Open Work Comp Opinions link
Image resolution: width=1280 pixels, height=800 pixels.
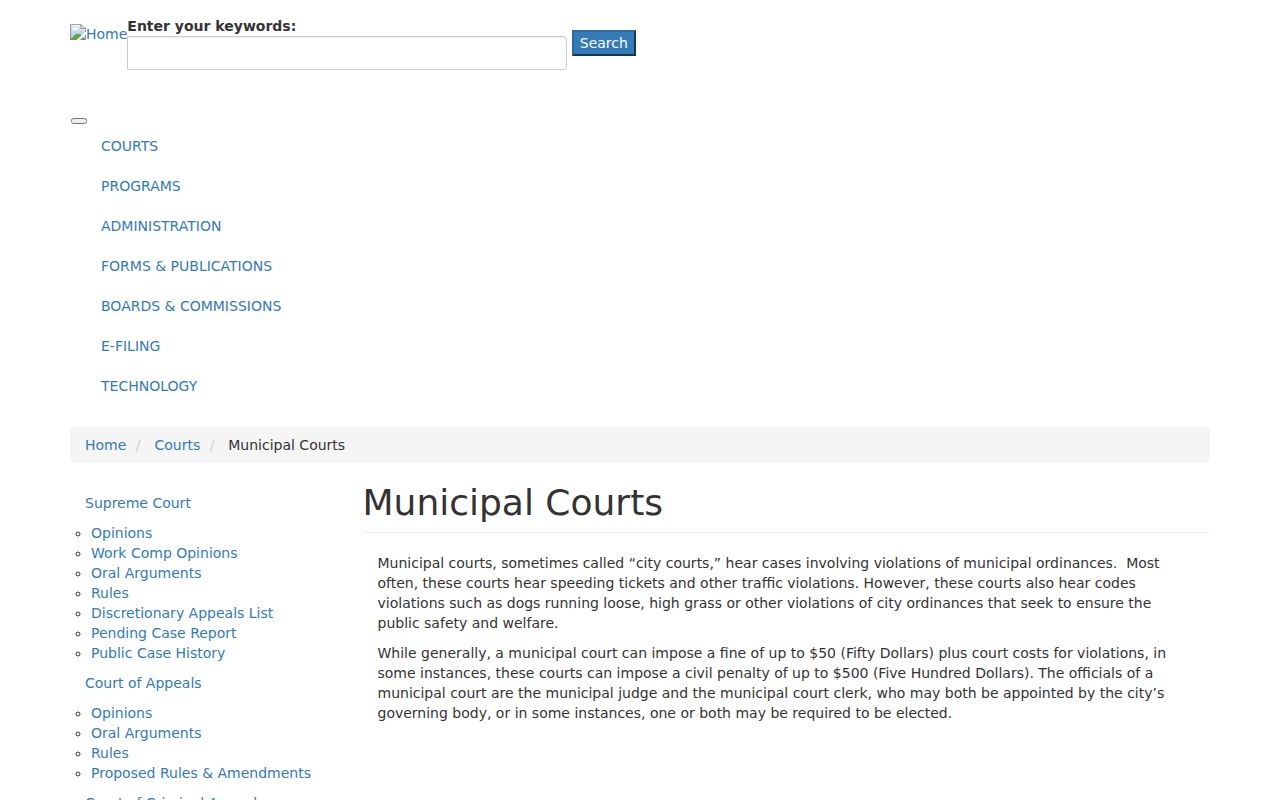pos(164,553)
